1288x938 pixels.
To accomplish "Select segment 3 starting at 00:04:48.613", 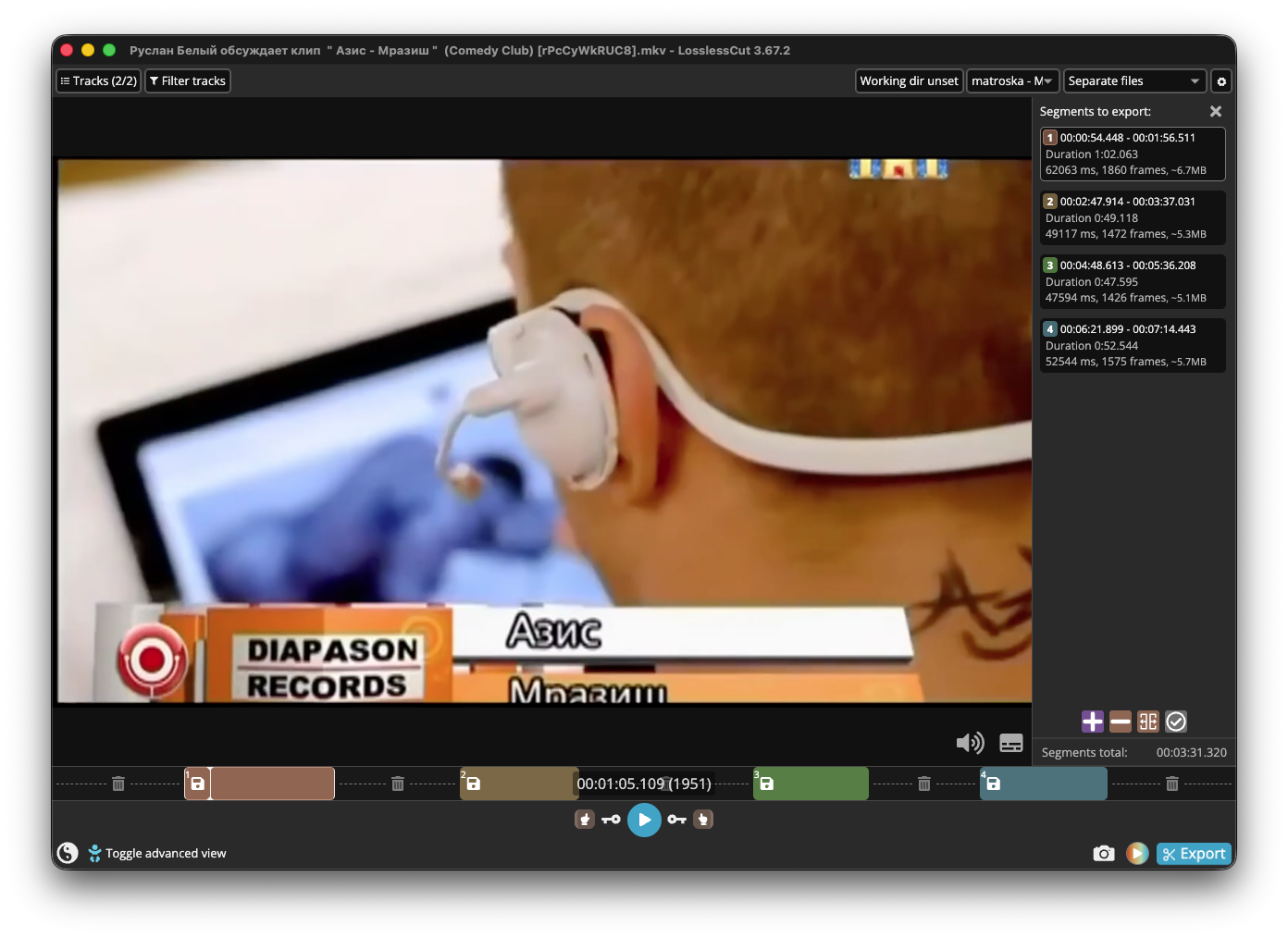I will [1133, 281].
